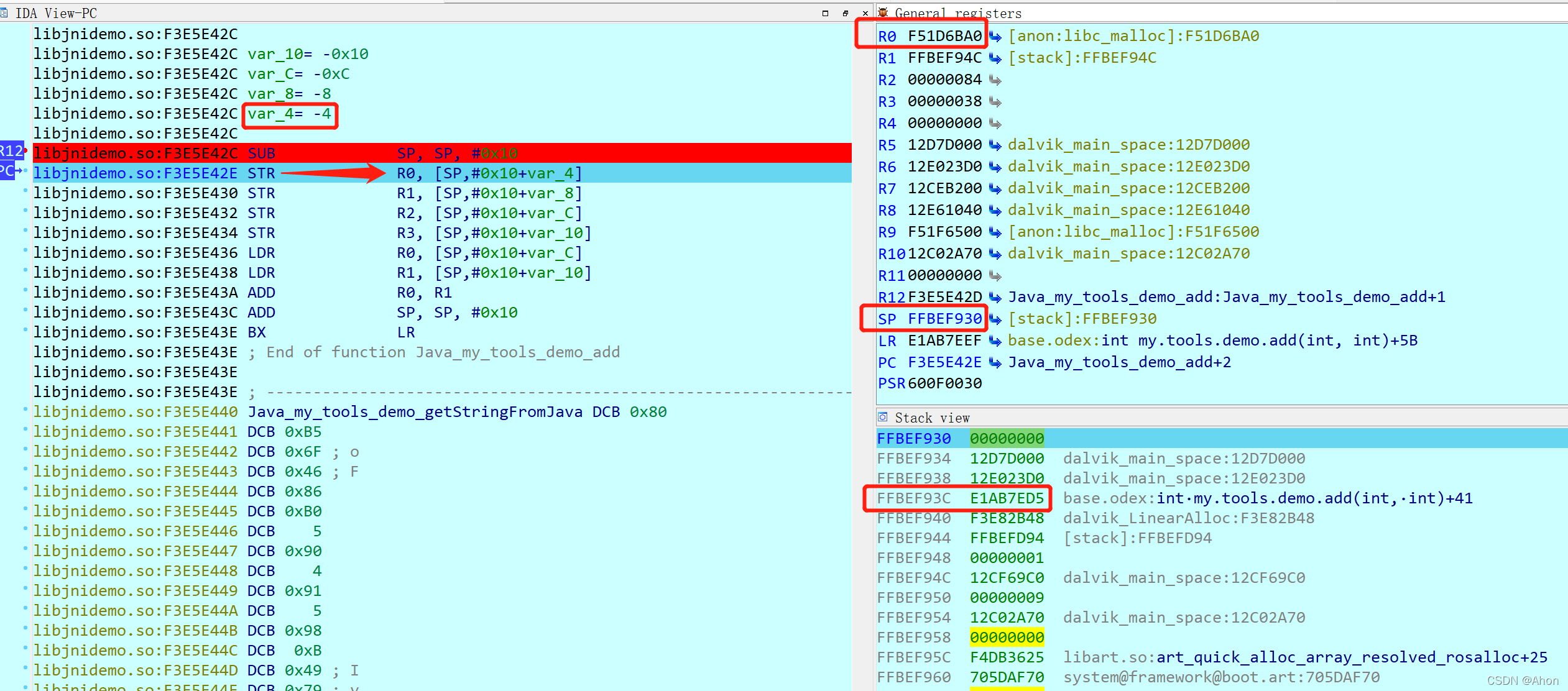Open the [anon:libc_malloc]:F51D6BA0 reference for R0
The width and height of the screenshot is (1568, 691).
(x=1133, y=36)
